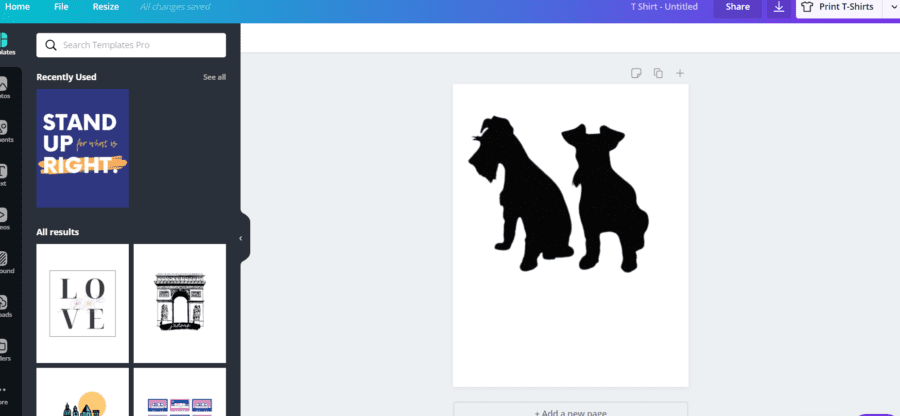Click the Print T-Shirts button
Image resolution: width=900 pixels, height=416 pixels.
pos(838,7)
